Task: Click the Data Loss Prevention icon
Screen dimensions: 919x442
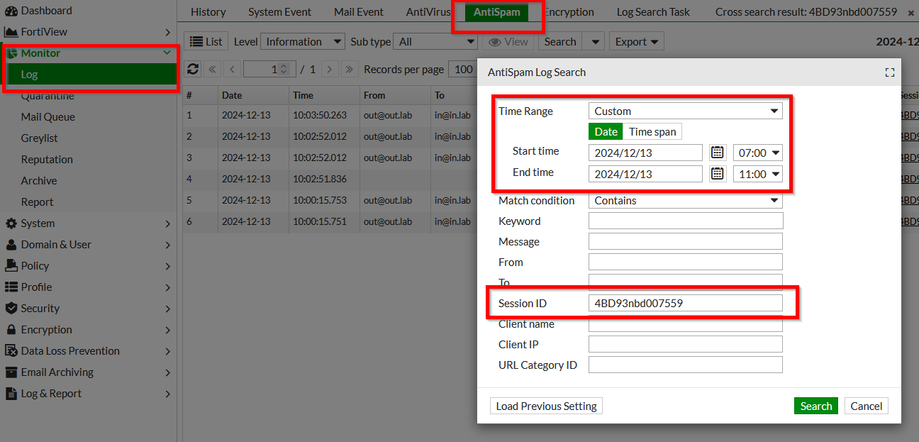Action: [11, 351]
